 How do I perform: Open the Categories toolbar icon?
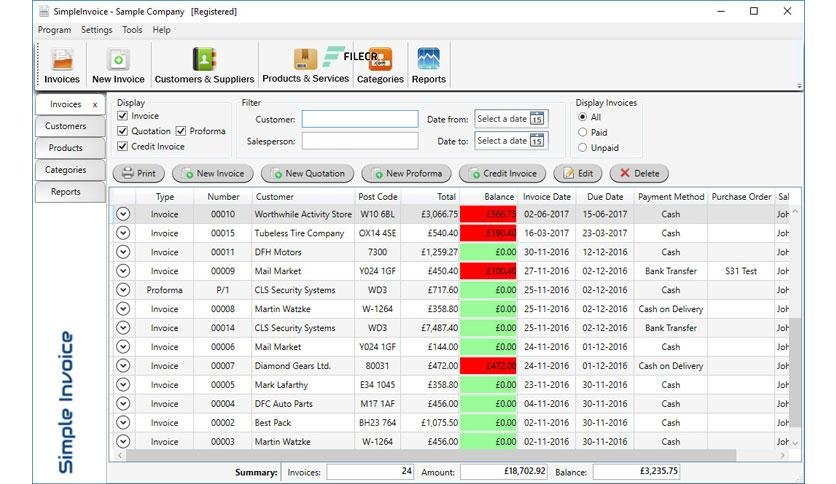380,66
